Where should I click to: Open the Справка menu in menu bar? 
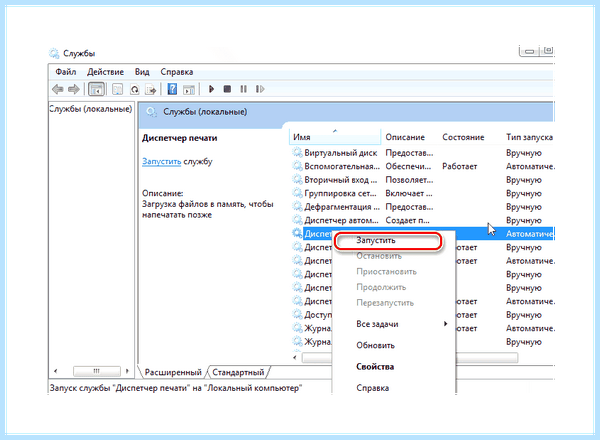(176, 72)
